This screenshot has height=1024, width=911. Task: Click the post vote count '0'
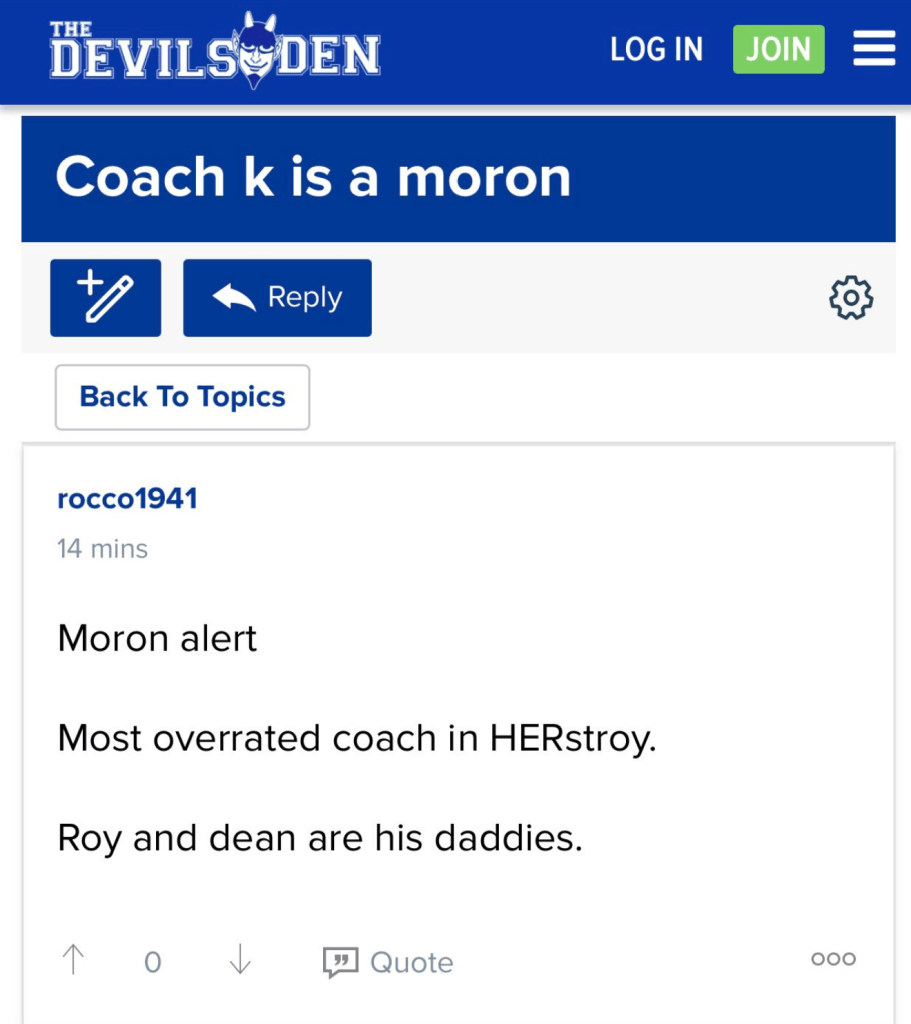click(x=152, y=962)
